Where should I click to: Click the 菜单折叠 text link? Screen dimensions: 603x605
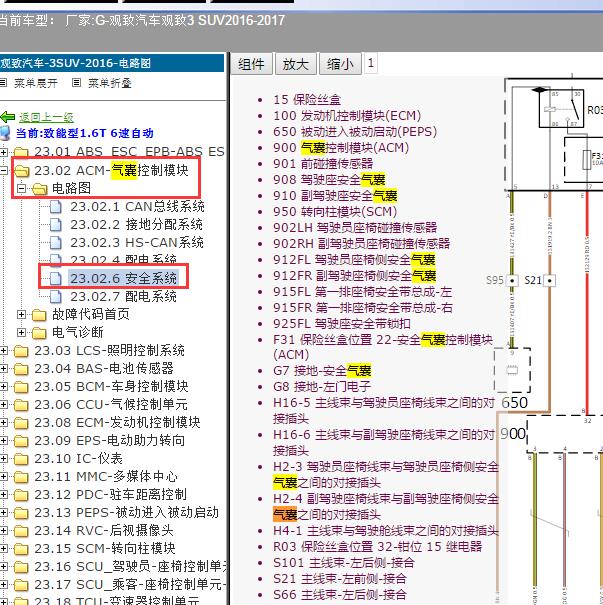click(x=110, y=83)
